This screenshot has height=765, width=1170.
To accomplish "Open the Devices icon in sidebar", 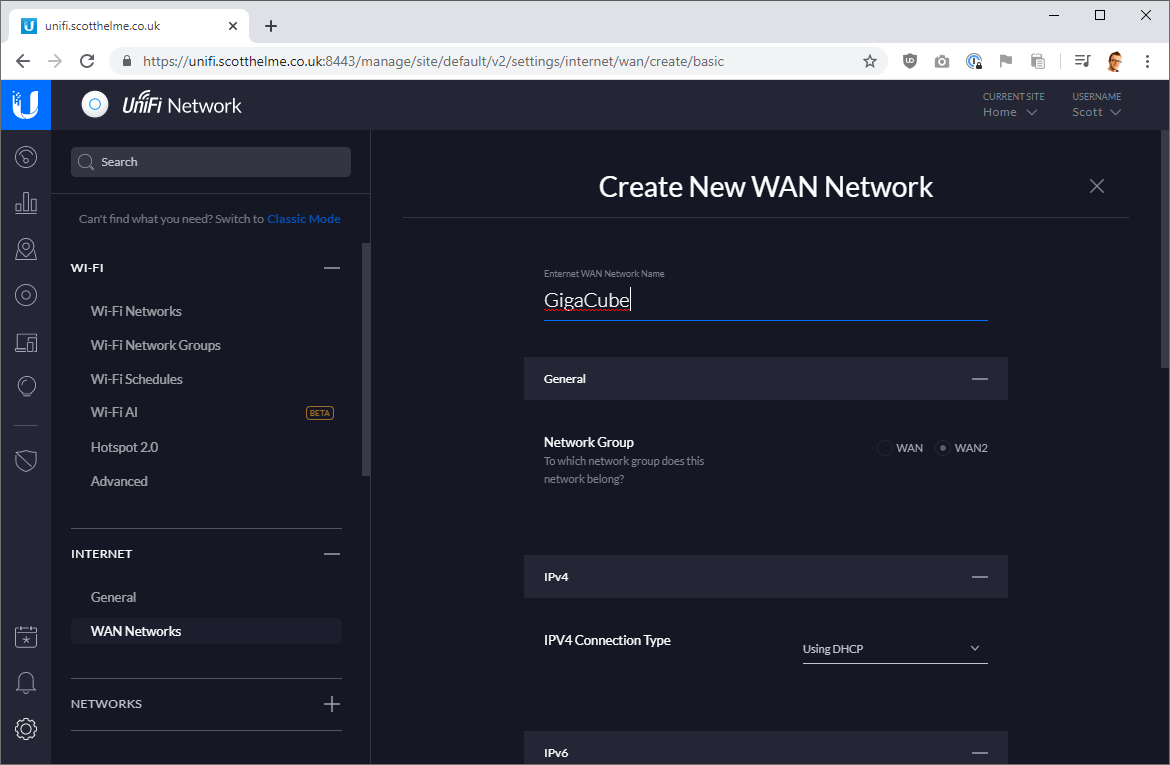I will [26, 295].
